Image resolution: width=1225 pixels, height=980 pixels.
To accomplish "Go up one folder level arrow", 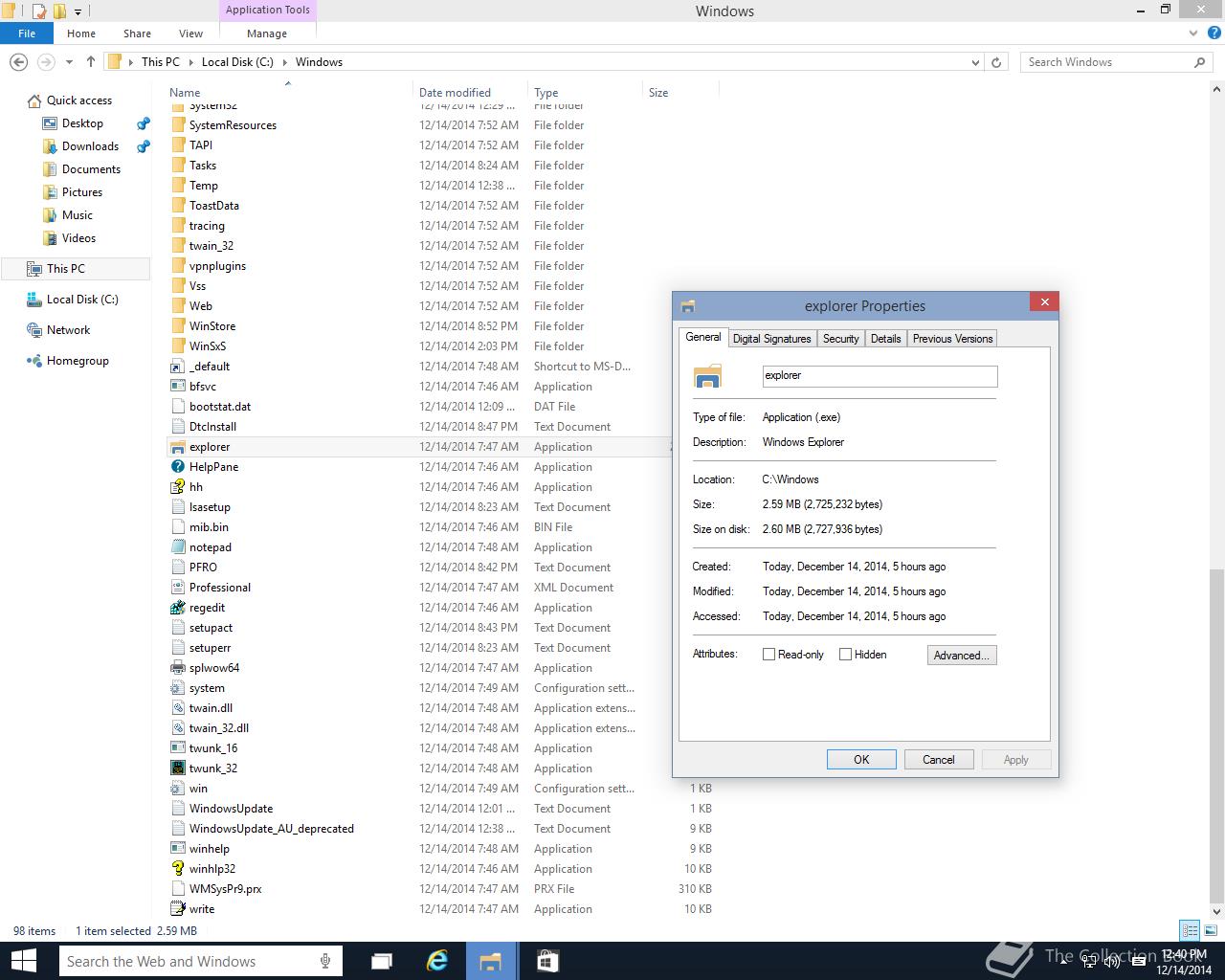I will coord(91,62).
